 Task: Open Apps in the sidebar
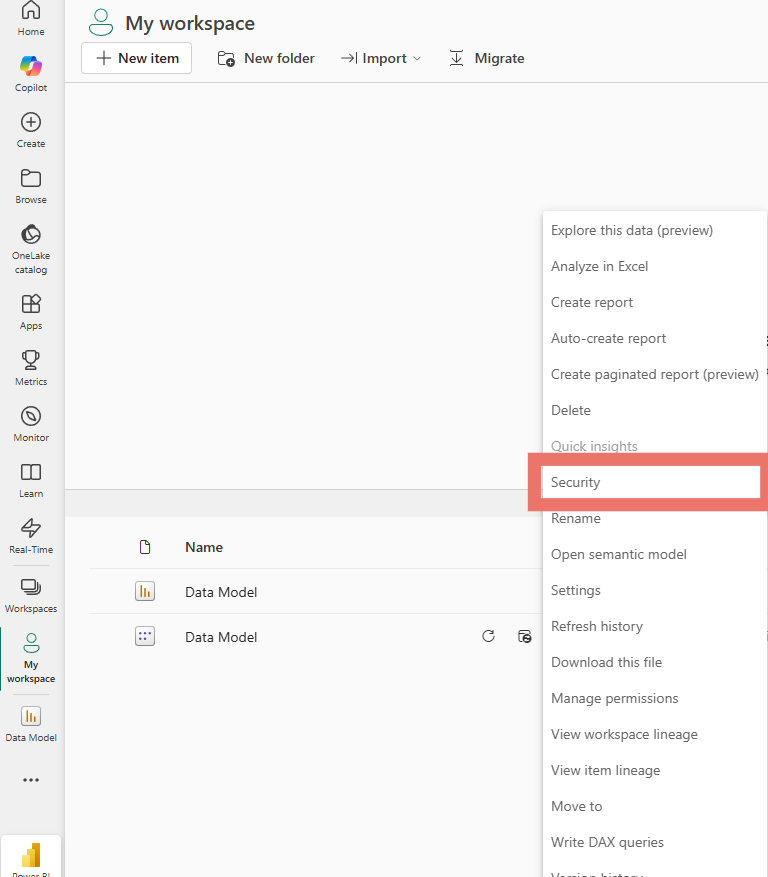[x=31, y=312]
